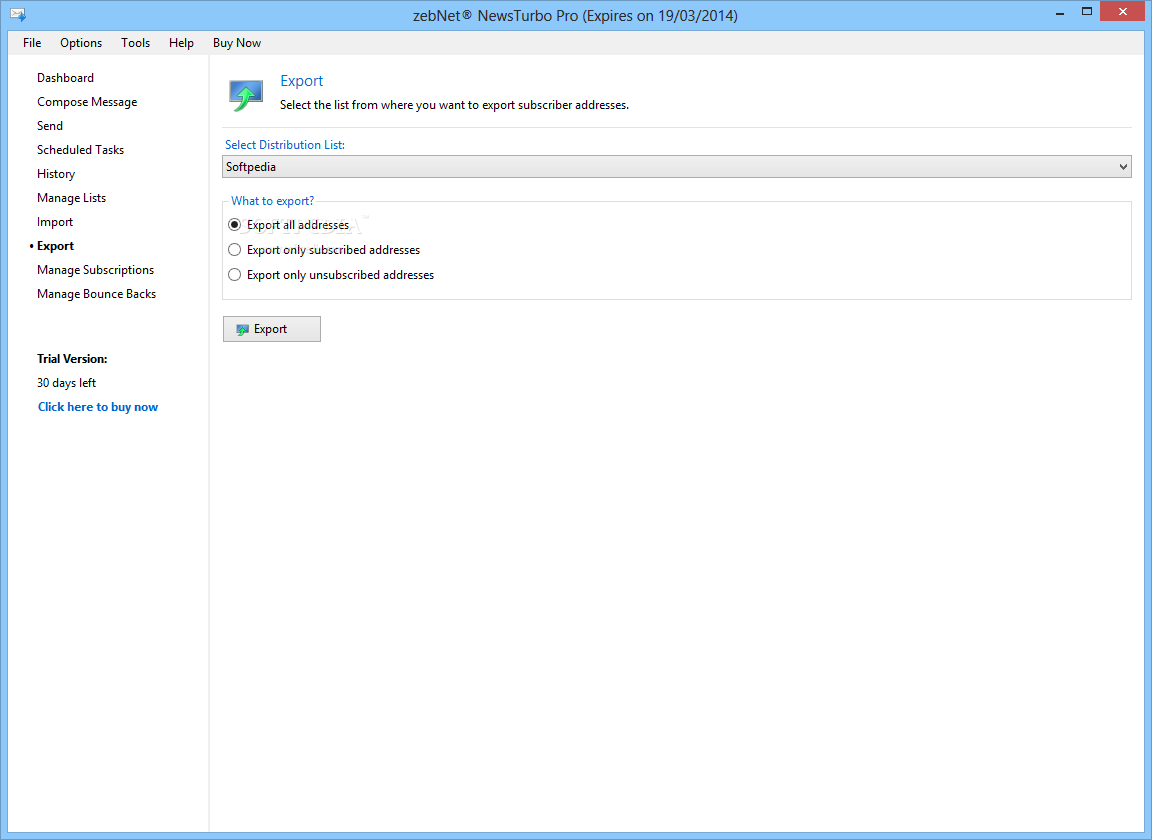Click the '30 days left' text
Image resolution: width=1152 pixels, height=840 pixels.
pyautogui.click(x=66, y=383)
